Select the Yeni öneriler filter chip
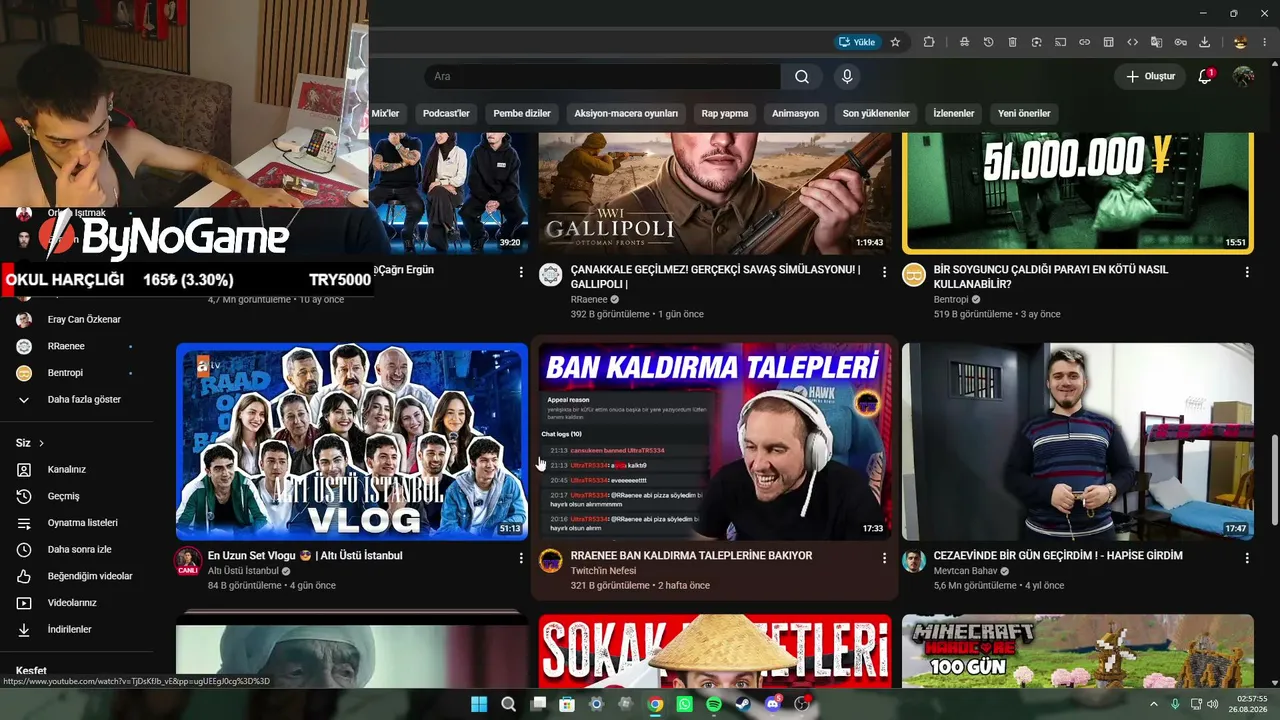 point(1024,113)
